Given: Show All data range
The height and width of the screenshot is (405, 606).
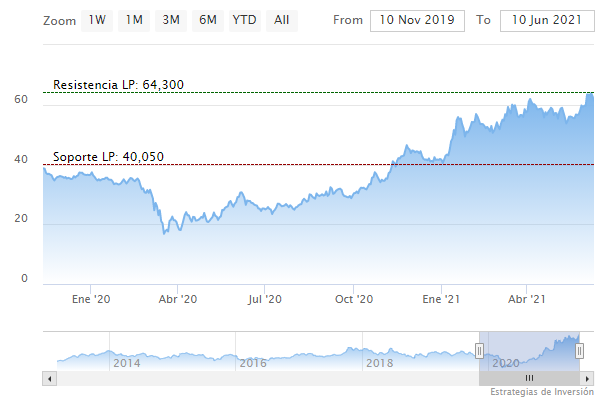Looking at the screenshot, I should pos(282,20).
